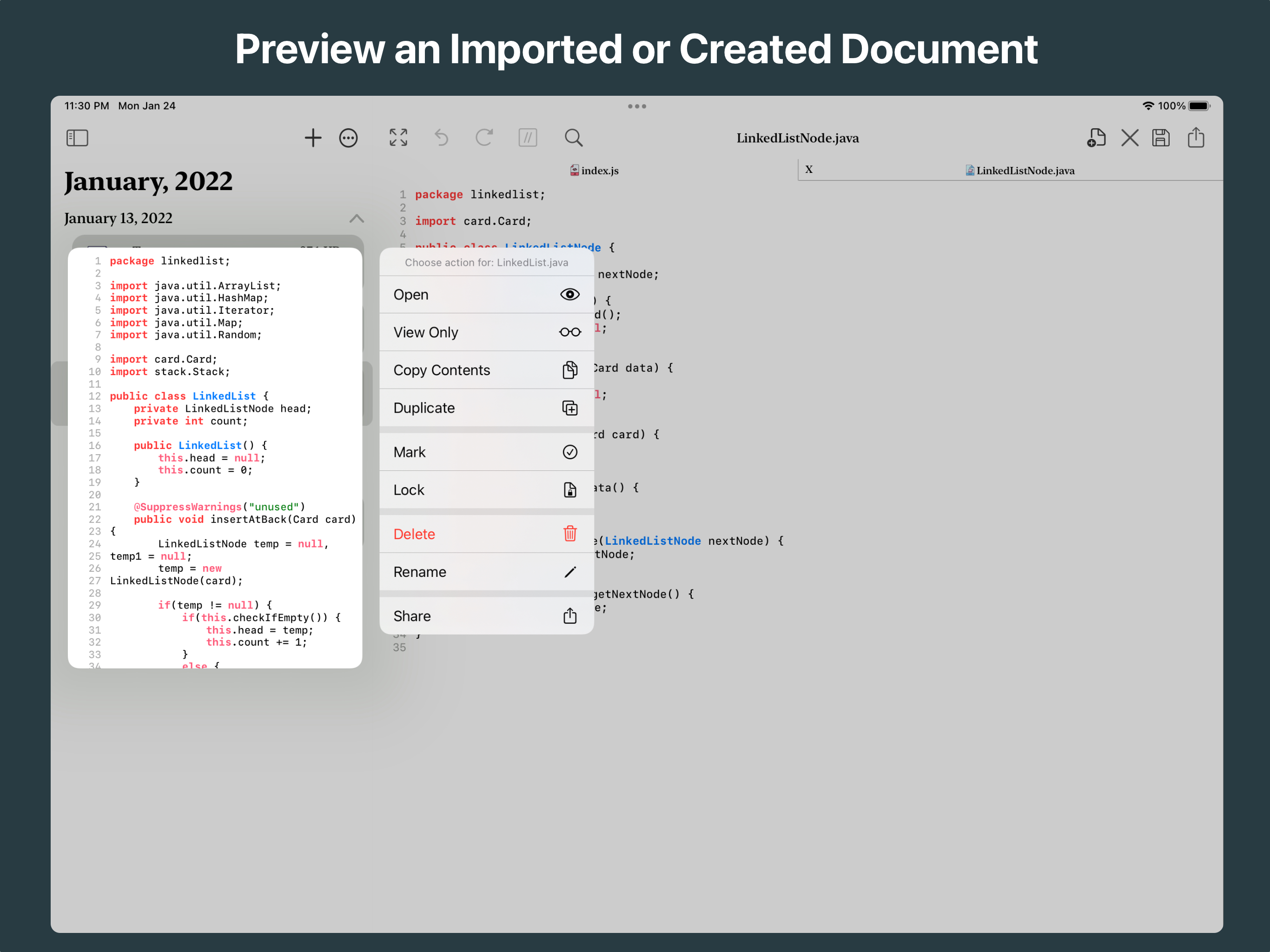Switch to the index.js tab
This screenshot has width=1270, height=952.
(x=595, y=171)
